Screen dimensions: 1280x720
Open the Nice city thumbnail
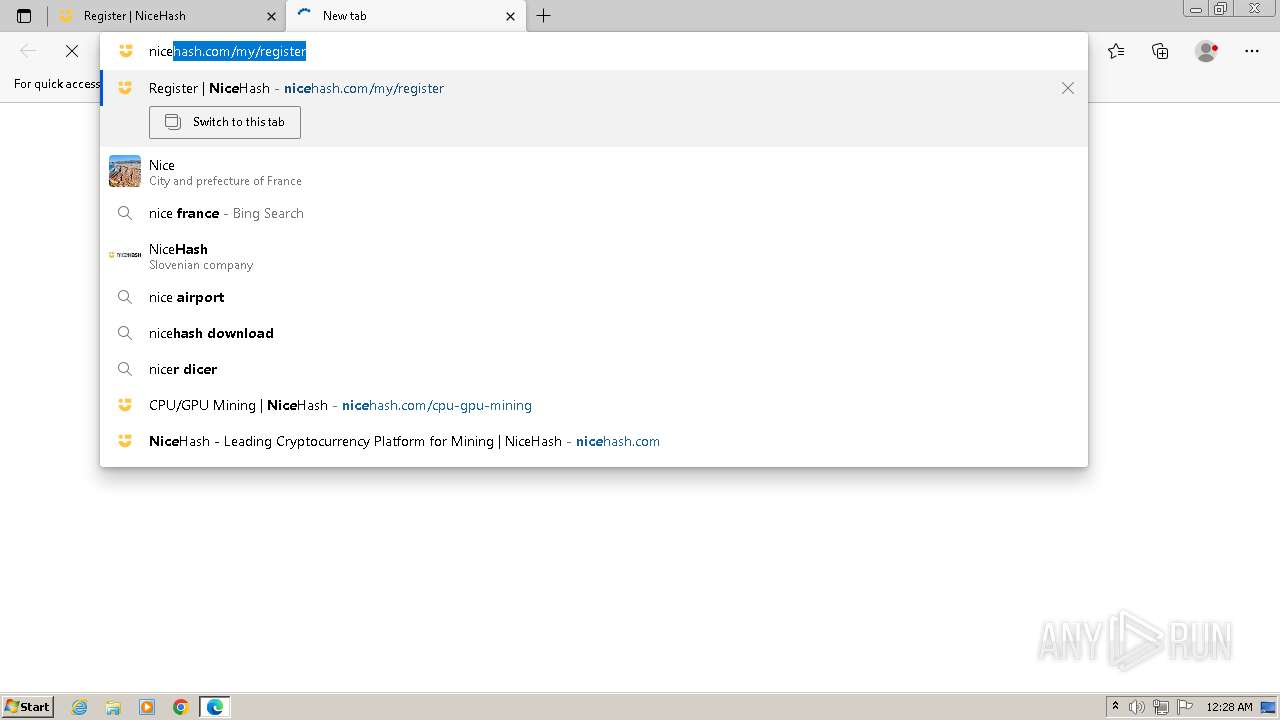[x=125, y=171]
